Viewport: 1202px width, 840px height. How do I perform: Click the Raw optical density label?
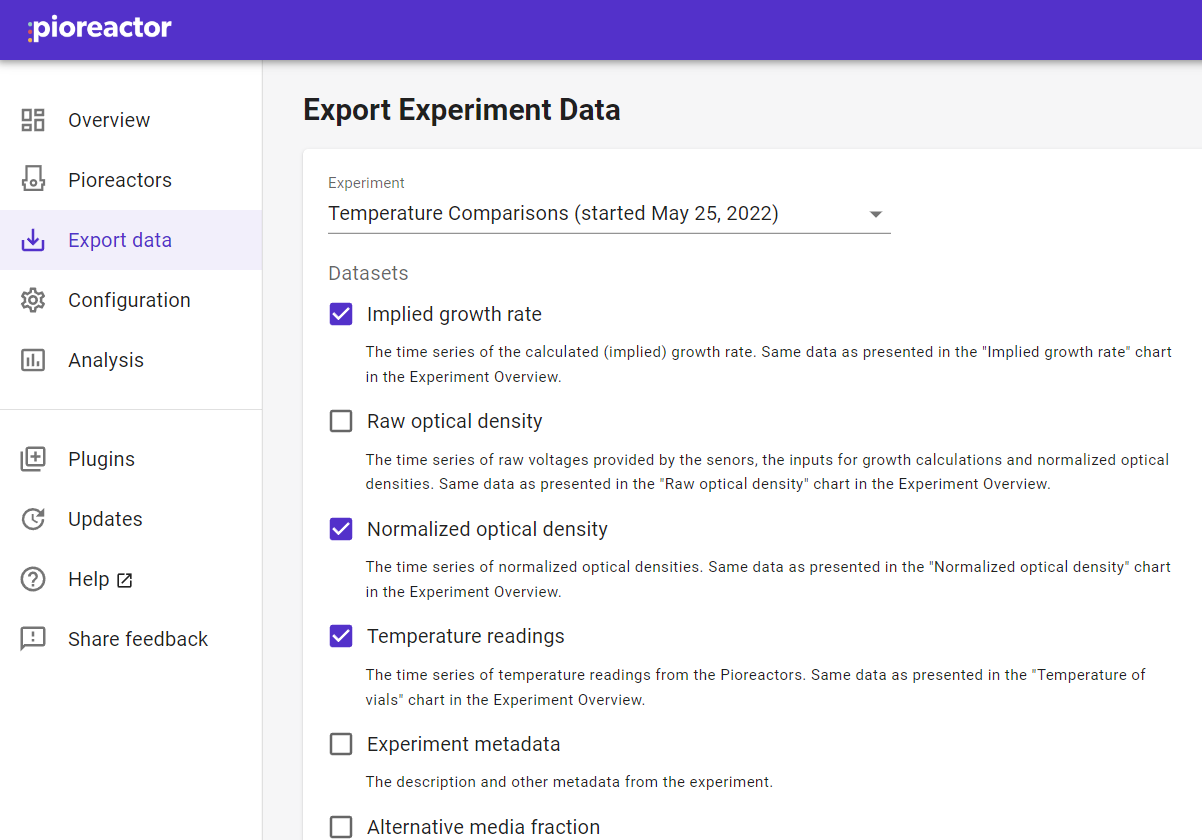(x=455, y=421)
